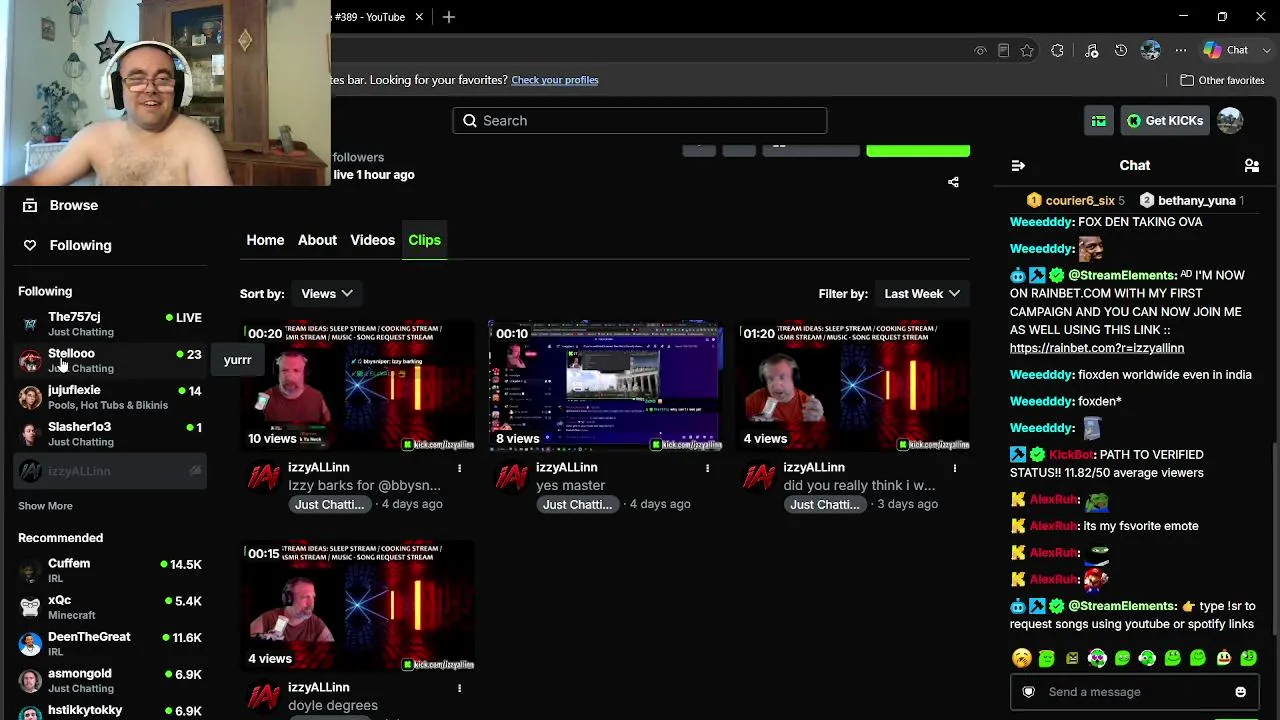Open the browser extensions puzzle icon
Screen dimensions: 1280x720
point(1057,51)
